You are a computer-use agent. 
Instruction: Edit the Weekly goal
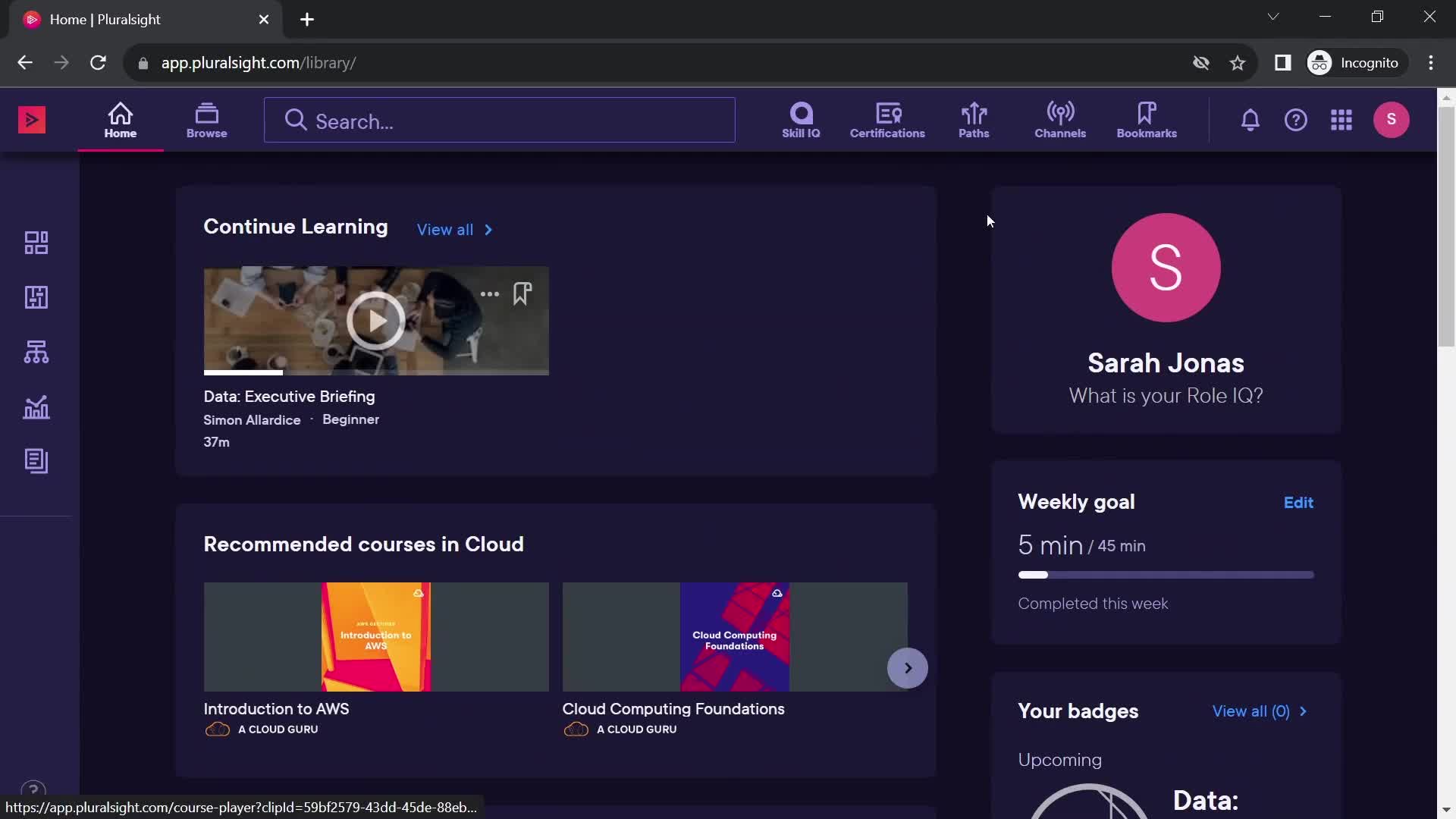1298,503
